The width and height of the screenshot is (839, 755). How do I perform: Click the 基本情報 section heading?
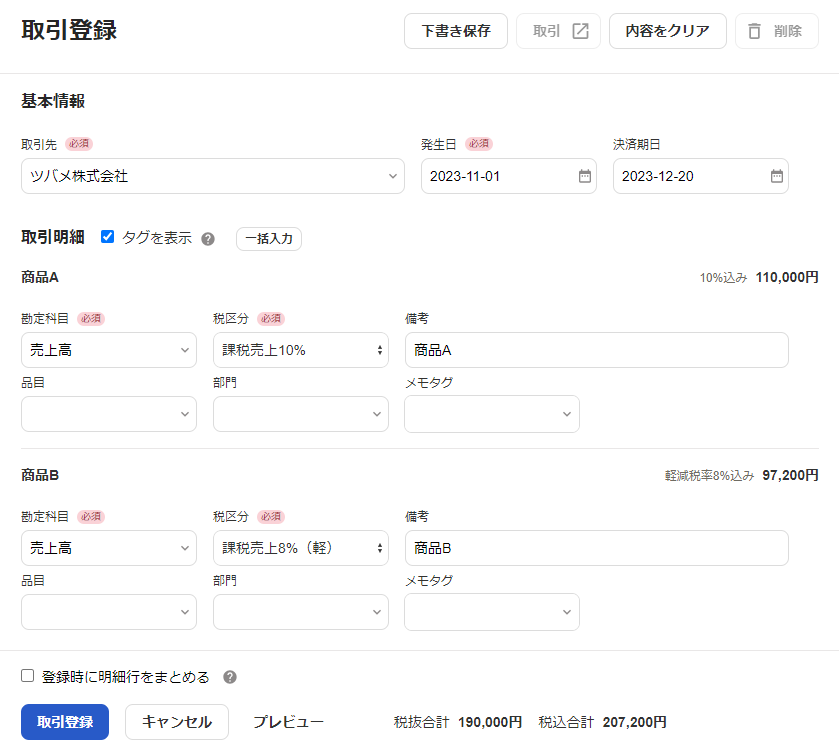tap(53, 101)
